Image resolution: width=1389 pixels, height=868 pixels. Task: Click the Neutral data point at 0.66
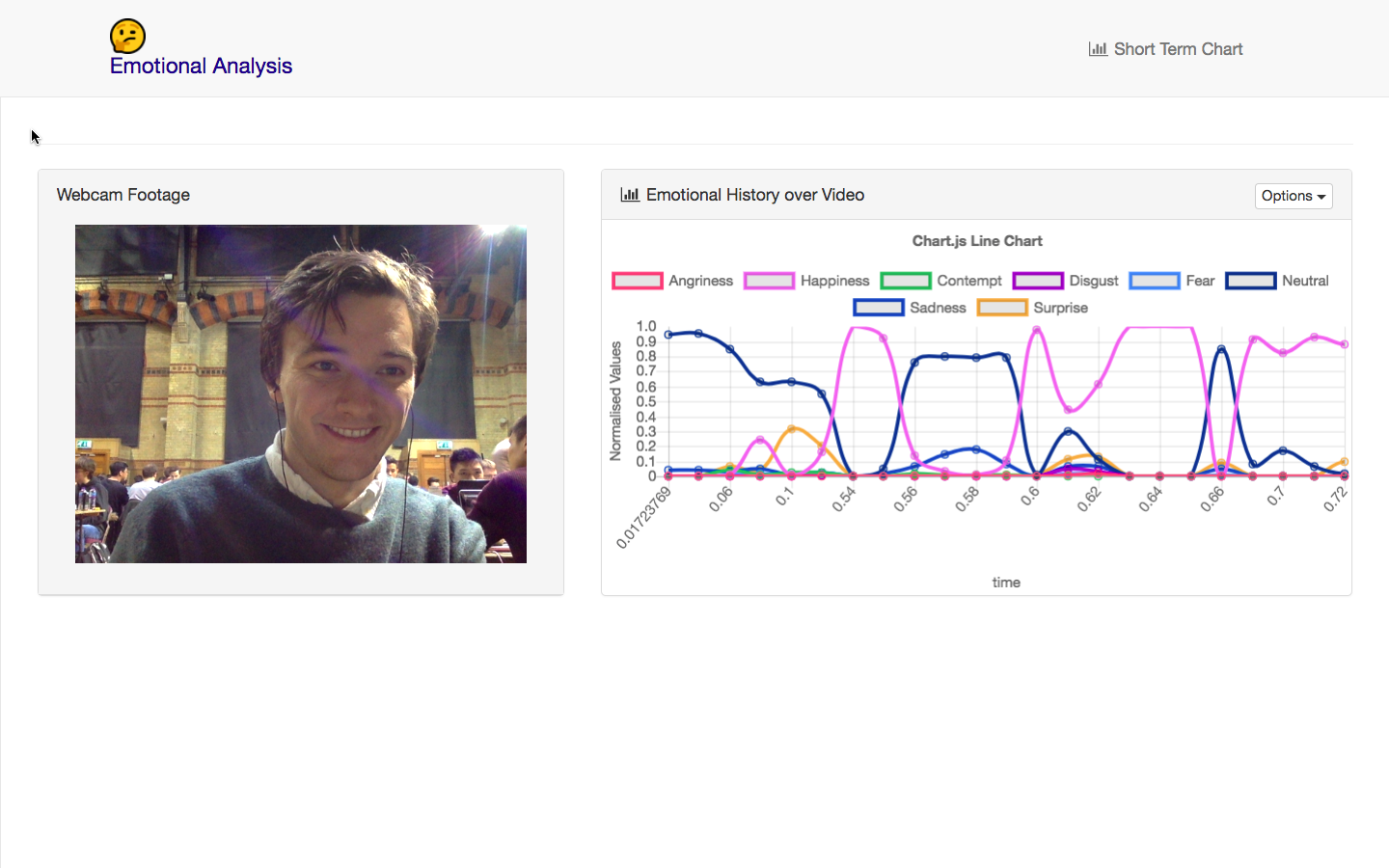point(1222,350)
